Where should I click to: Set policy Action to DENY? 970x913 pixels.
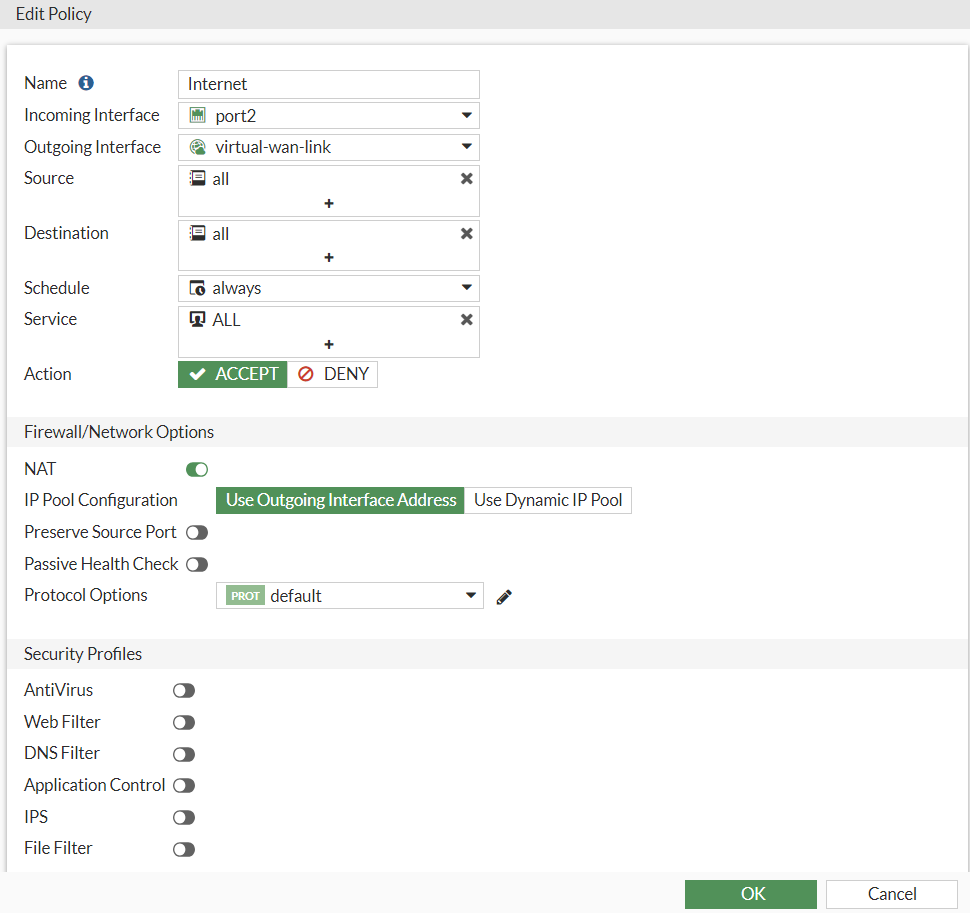pyautogui.click(x=333, y=374)
